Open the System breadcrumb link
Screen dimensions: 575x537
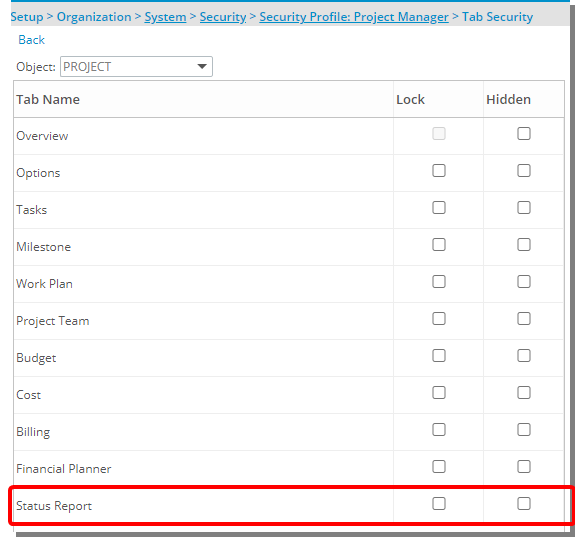click(x=165, y=17)
